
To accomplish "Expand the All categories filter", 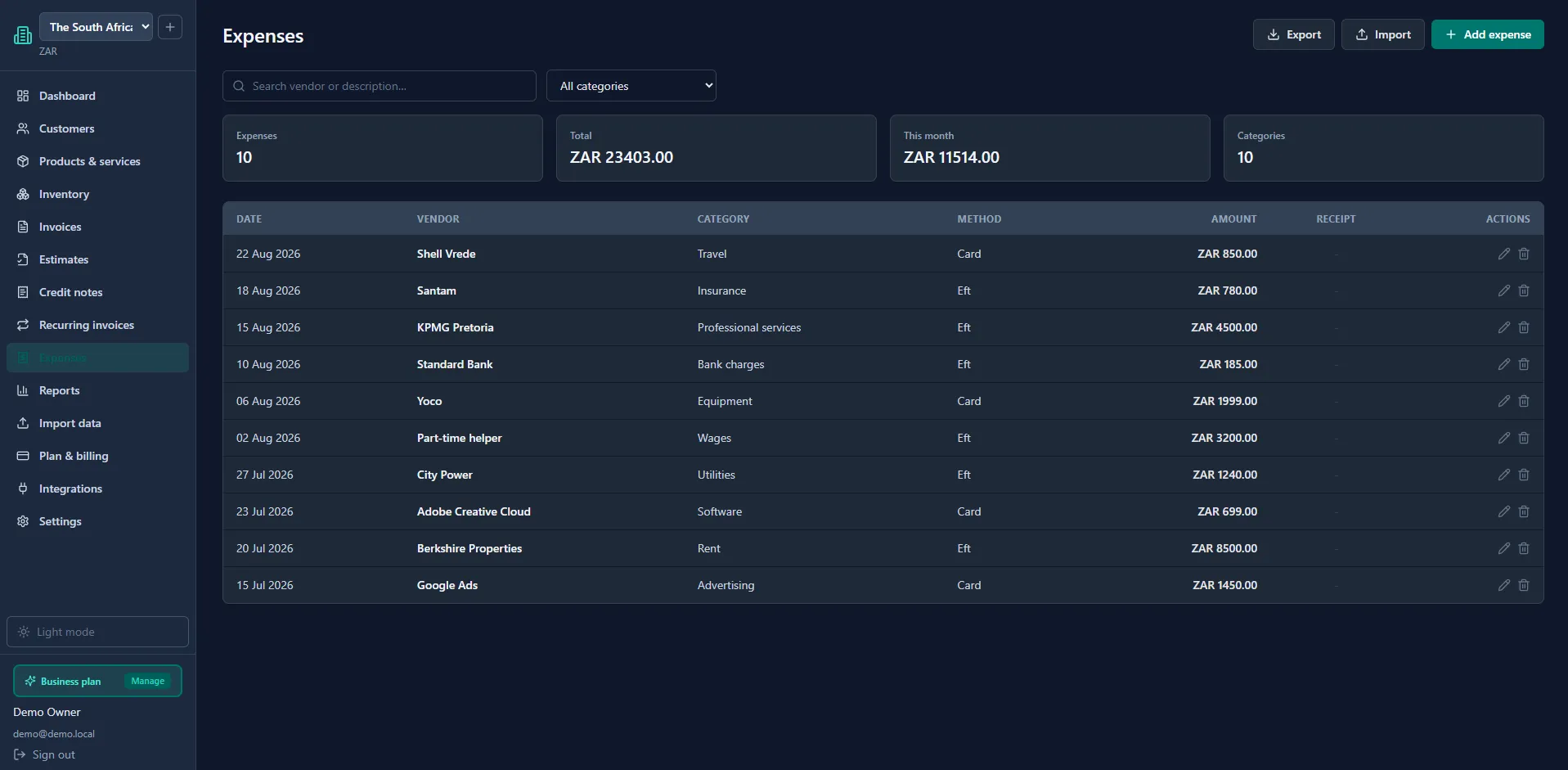I will pos(631,86).
